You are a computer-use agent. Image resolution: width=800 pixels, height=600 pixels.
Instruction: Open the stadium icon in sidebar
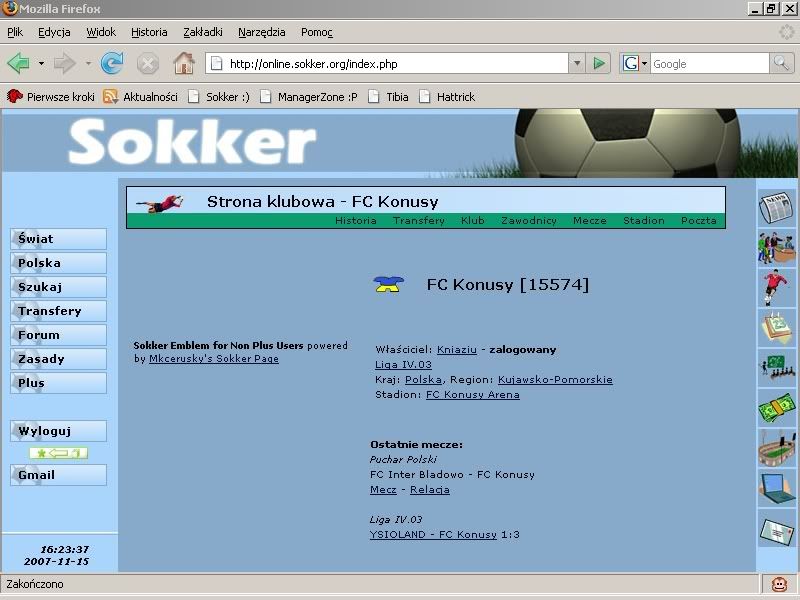776,448
